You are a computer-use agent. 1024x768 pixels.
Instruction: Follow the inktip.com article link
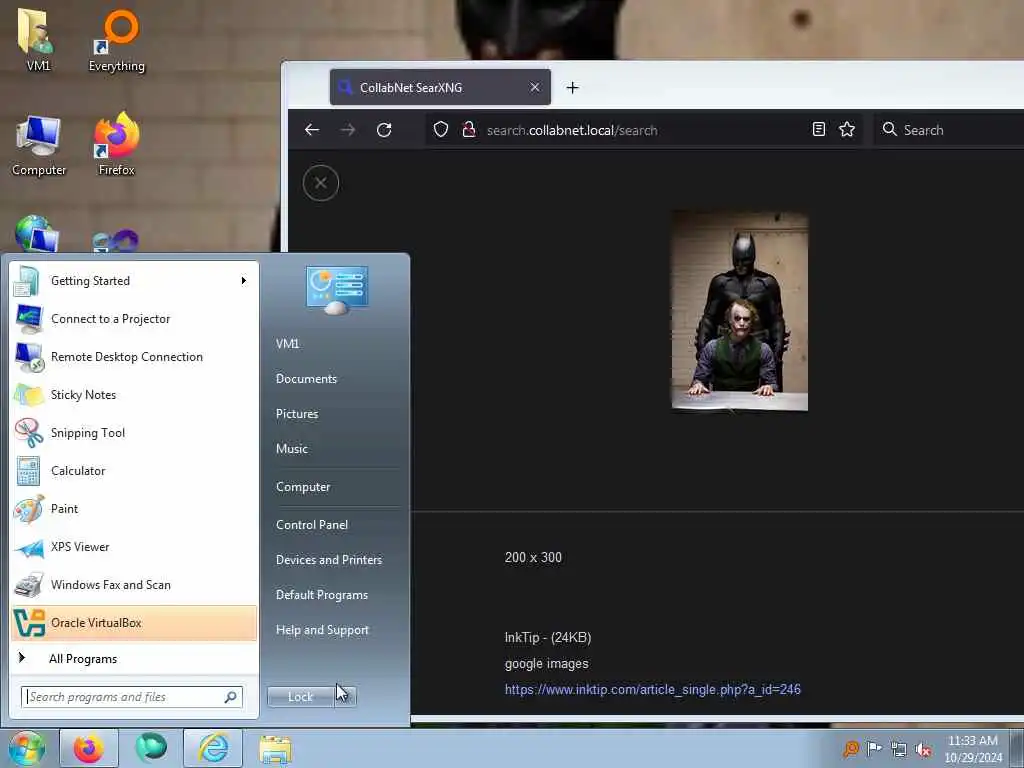tap(652, 690)
